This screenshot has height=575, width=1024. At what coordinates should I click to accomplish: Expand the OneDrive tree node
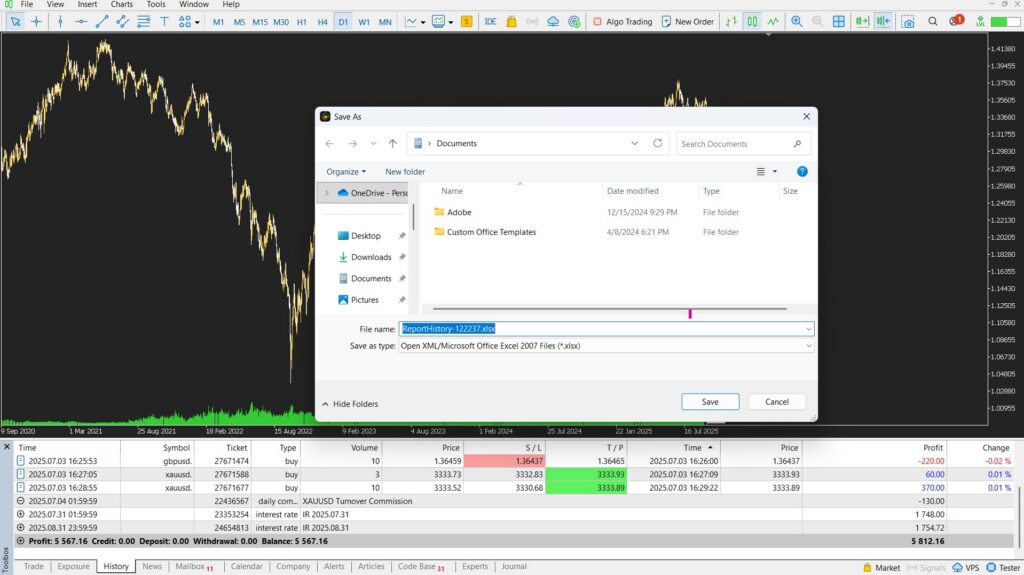pyautogui.click(x=327, y=193)
